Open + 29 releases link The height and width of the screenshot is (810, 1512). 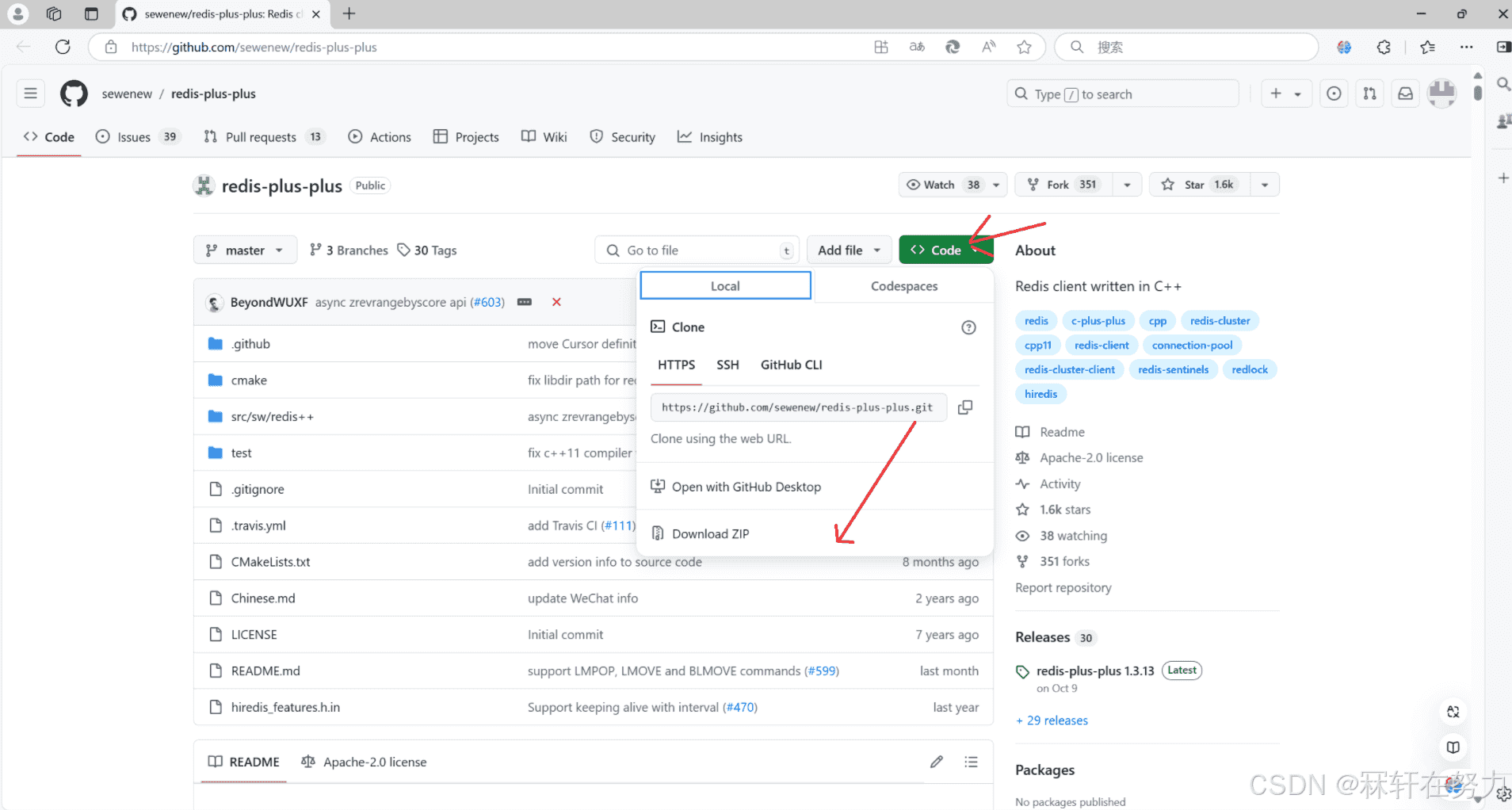point(1052,720)
